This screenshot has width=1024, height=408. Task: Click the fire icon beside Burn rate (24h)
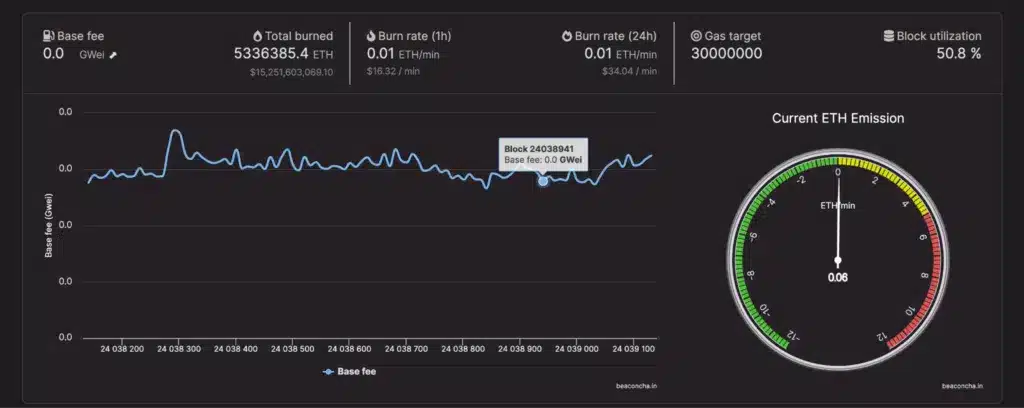[x=566, y=36]
